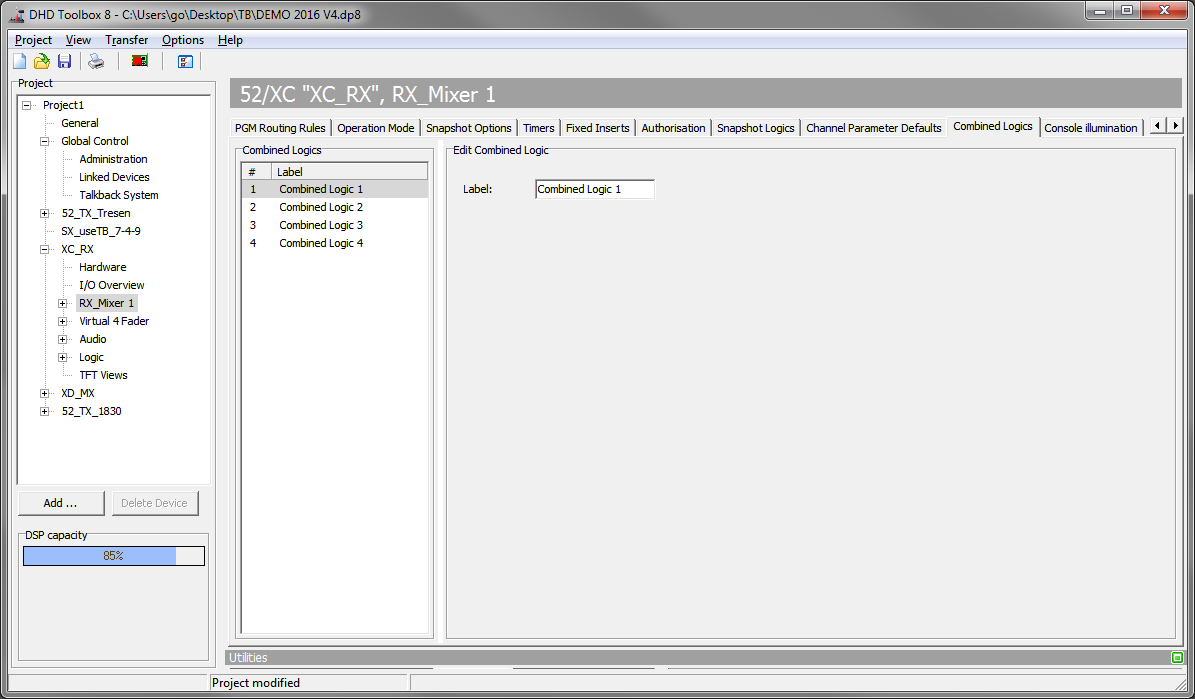Viewport: 1195px width, 699px height.
Task: Open an existing project
Action: 41,61
